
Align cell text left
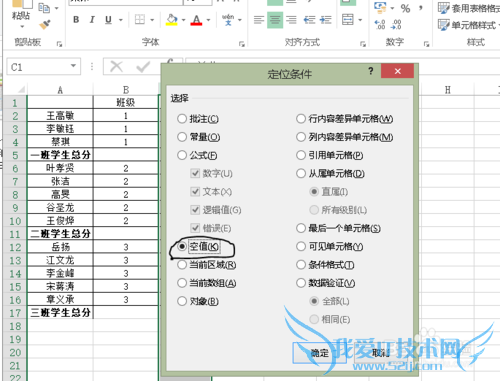[259, 20]
